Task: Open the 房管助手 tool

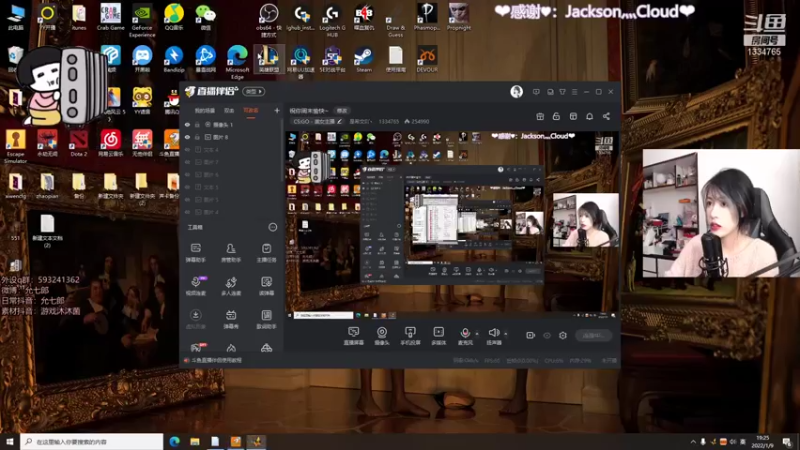Action: pos(231,253)
